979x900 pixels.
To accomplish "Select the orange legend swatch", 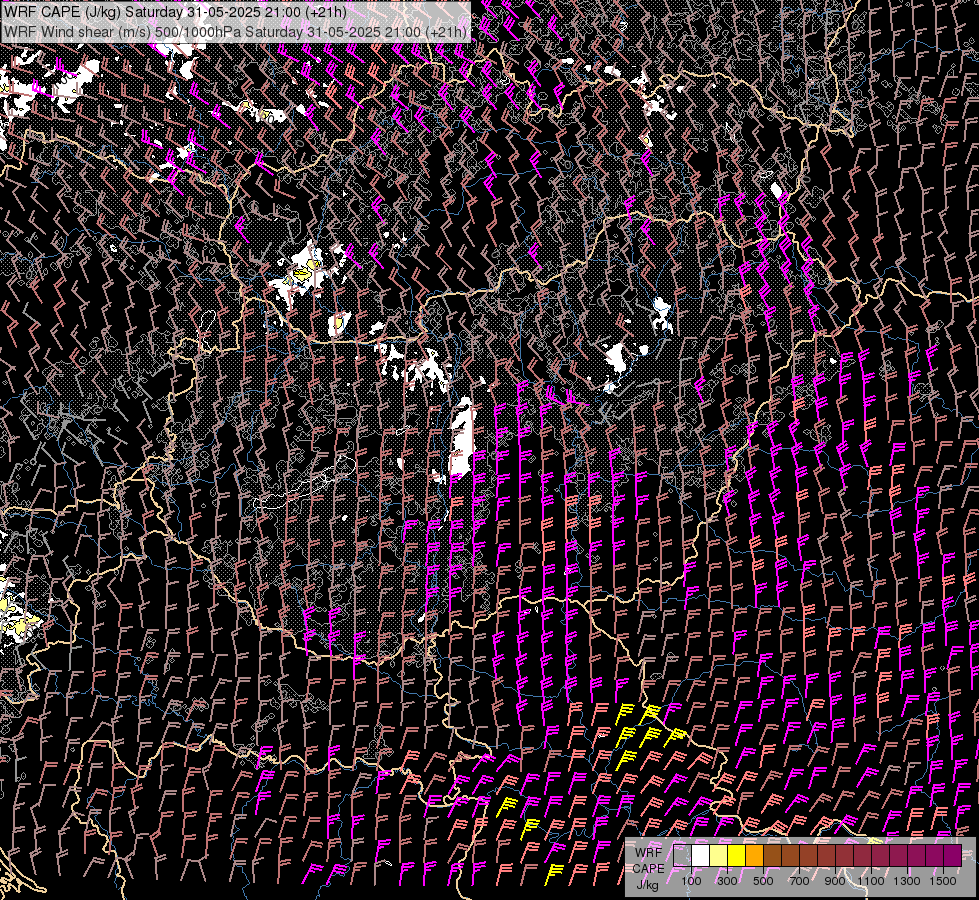I will [754, 855].
